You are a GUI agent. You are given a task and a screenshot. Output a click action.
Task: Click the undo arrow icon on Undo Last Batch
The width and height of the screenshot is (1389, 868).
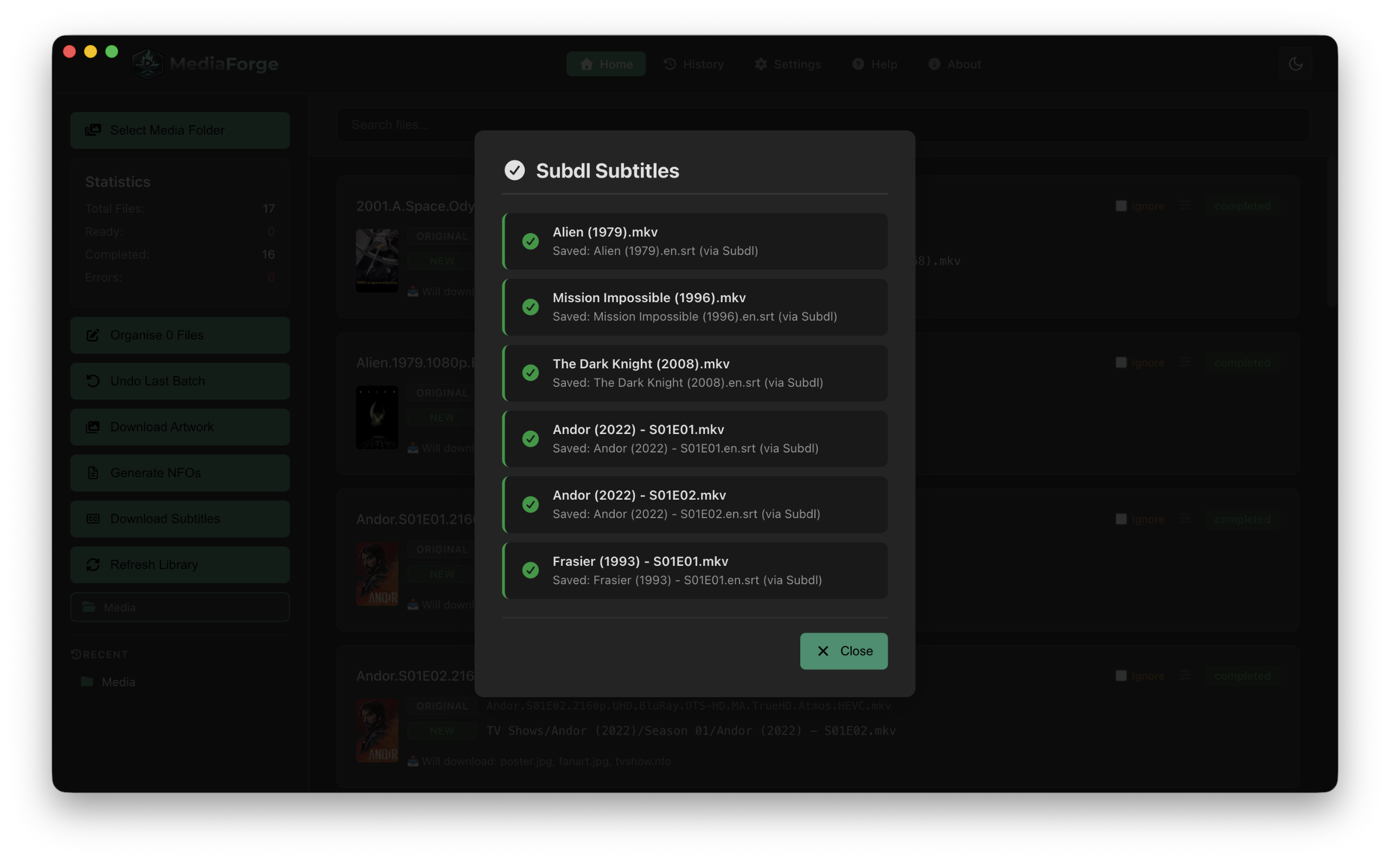[x=93, y=381]
